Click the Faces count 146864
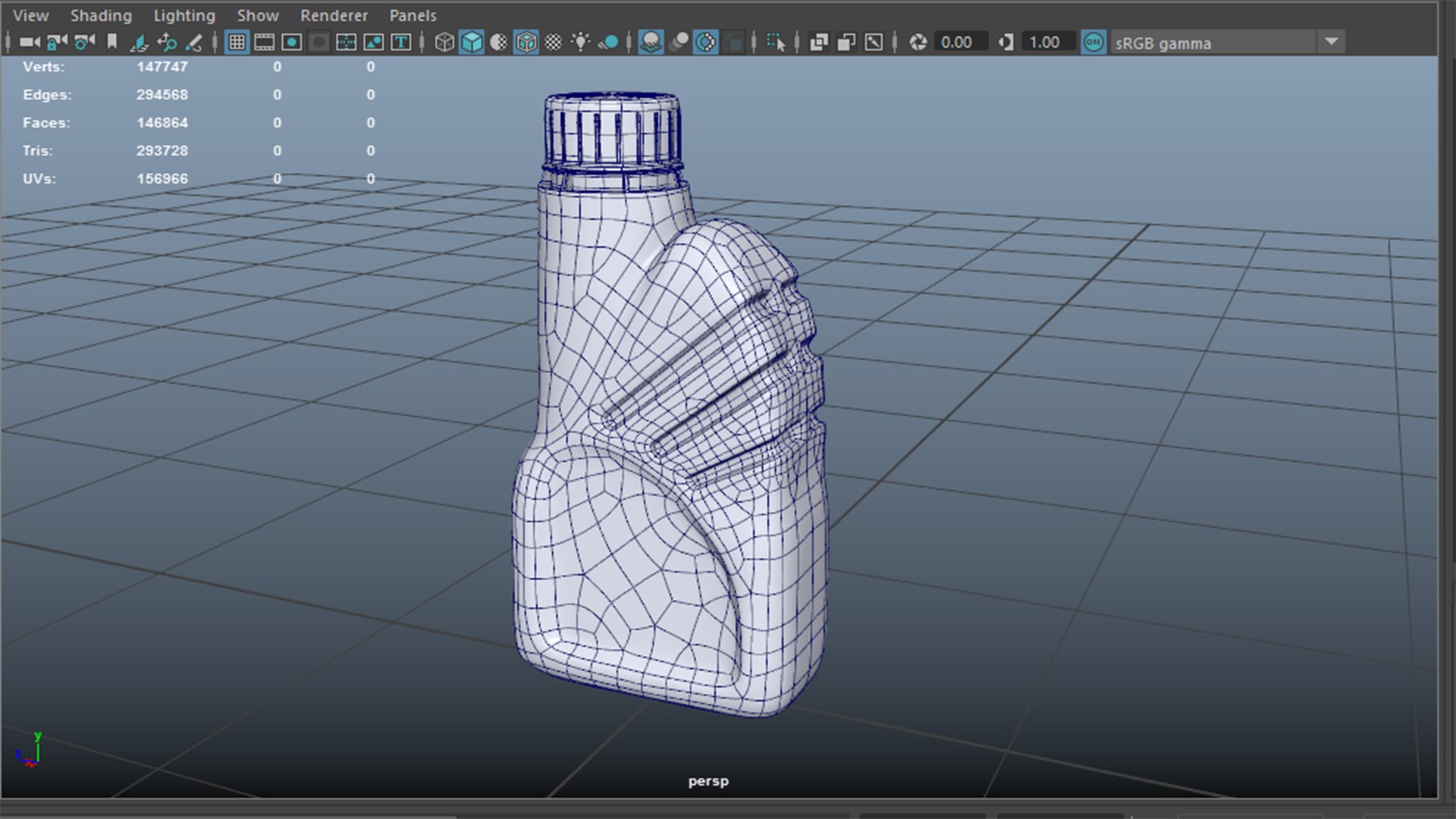The height and width of the screenshot is (819, 1456). coord(162,123)
